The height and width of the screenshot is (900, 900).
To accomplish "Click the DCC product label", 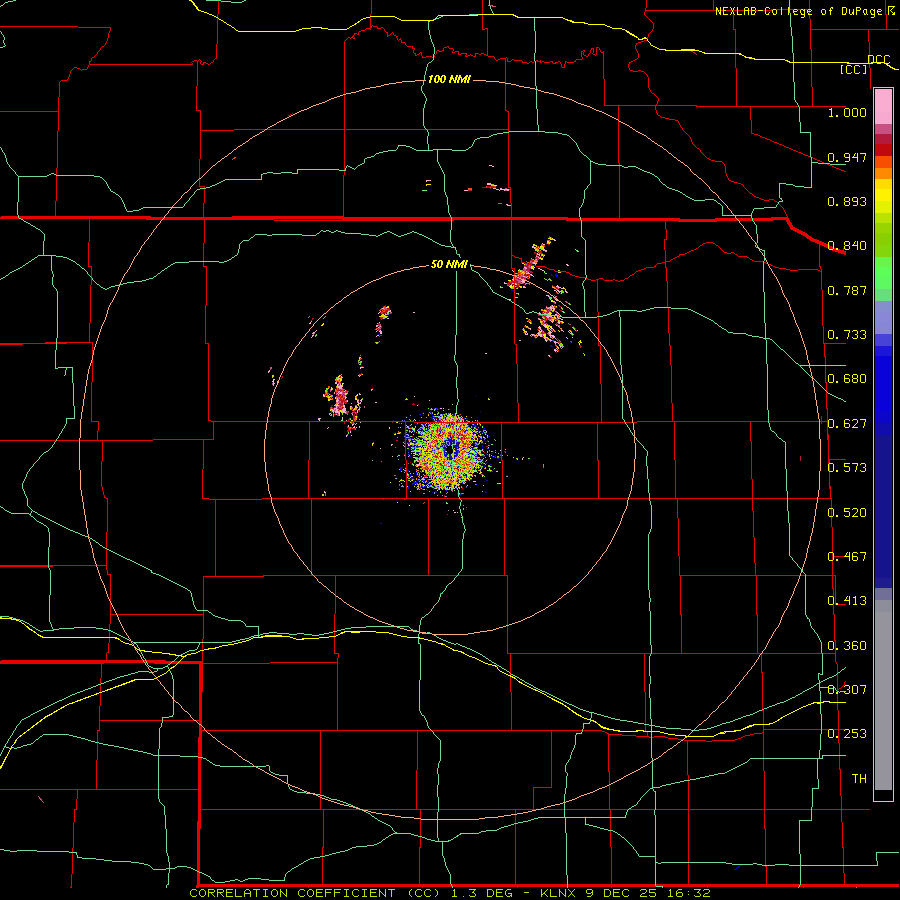I will 878,59.
